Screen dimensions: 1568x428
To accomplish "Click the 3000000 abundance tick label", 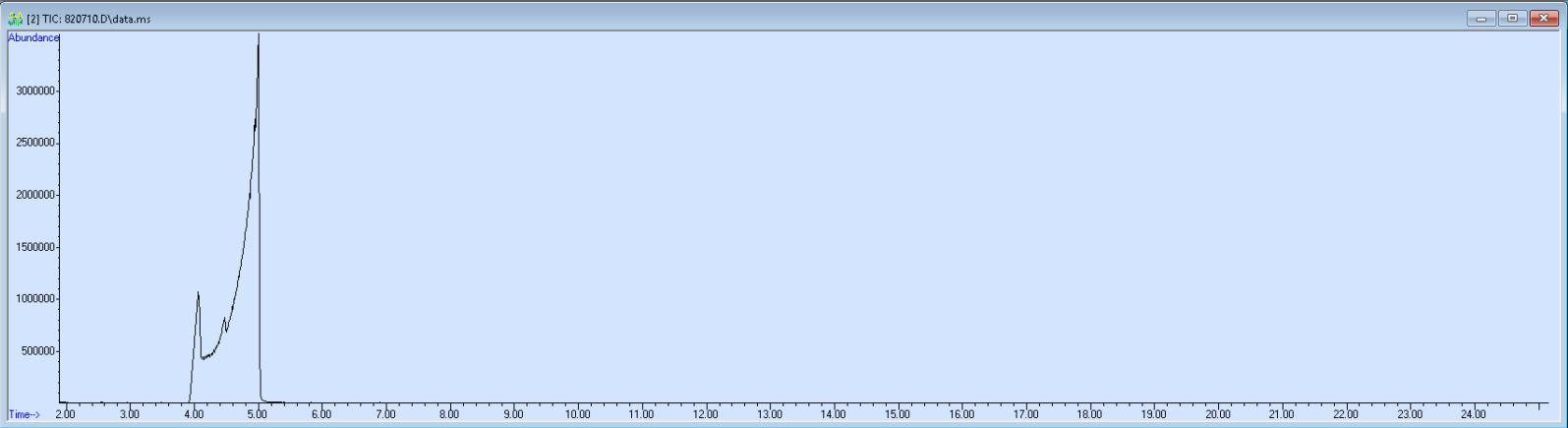I will tap(35, 92).
